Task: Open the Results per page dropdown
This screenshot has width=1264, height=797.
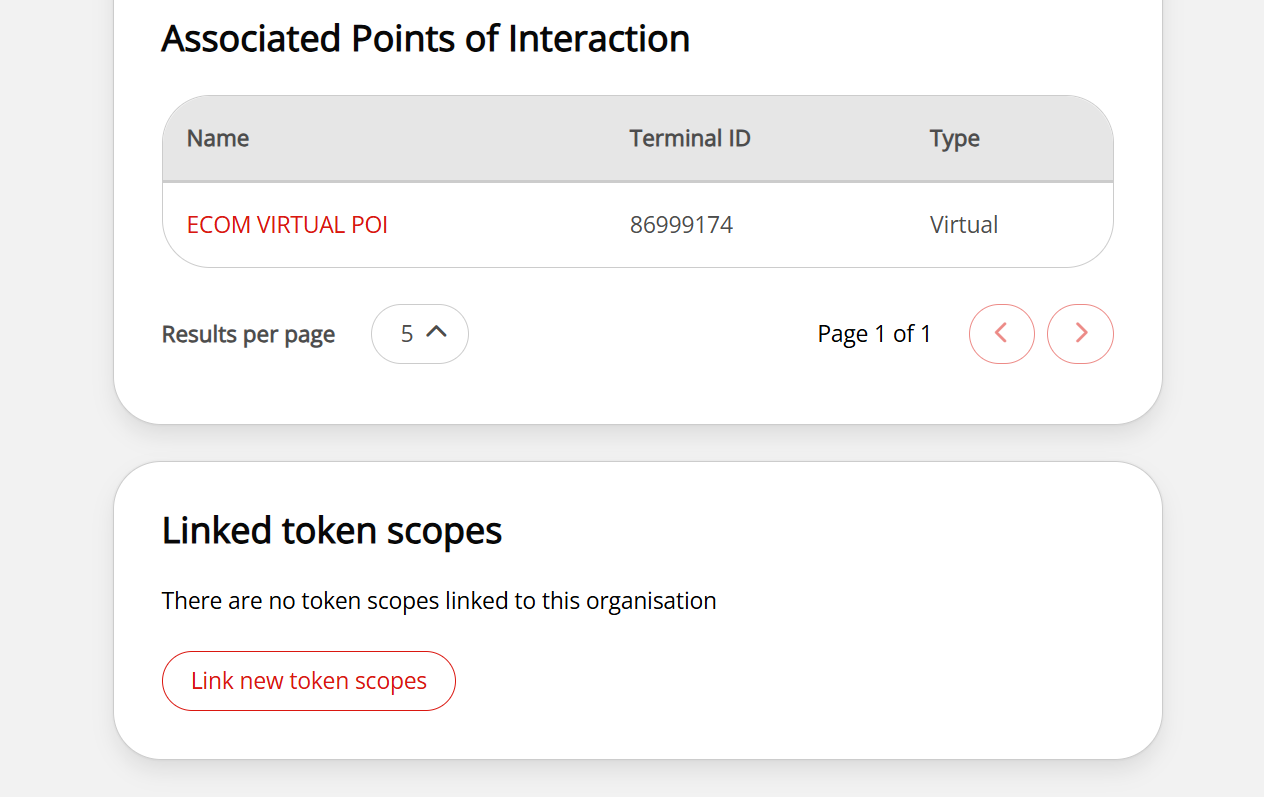Action: [x=419, y=334]
